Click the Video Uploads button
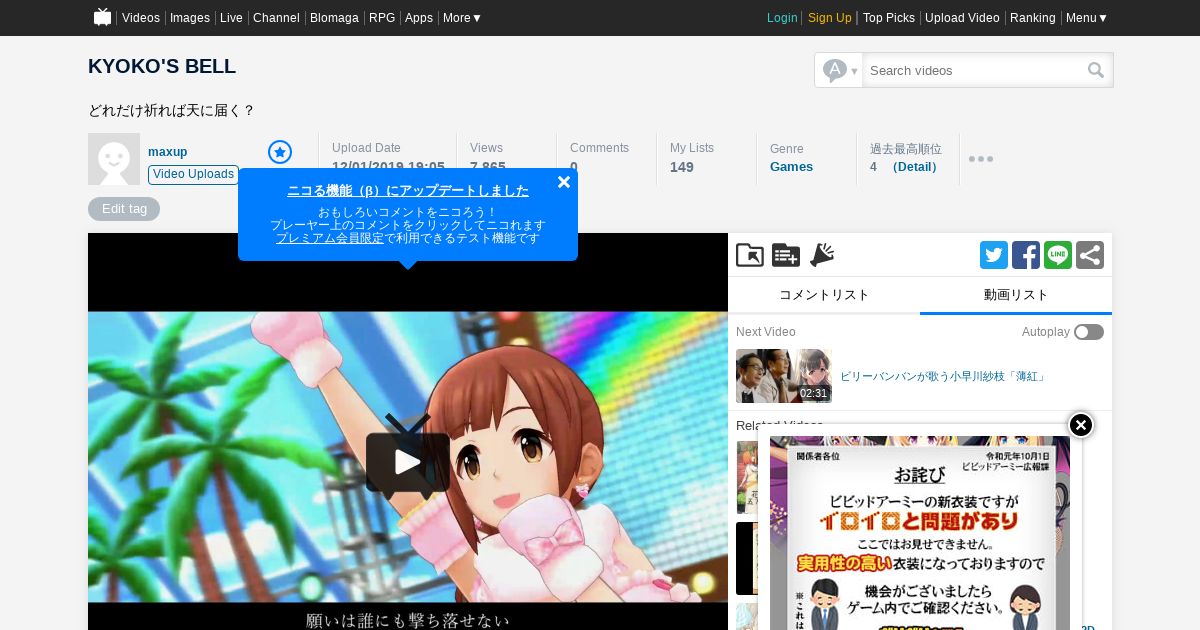 (194, 175)
